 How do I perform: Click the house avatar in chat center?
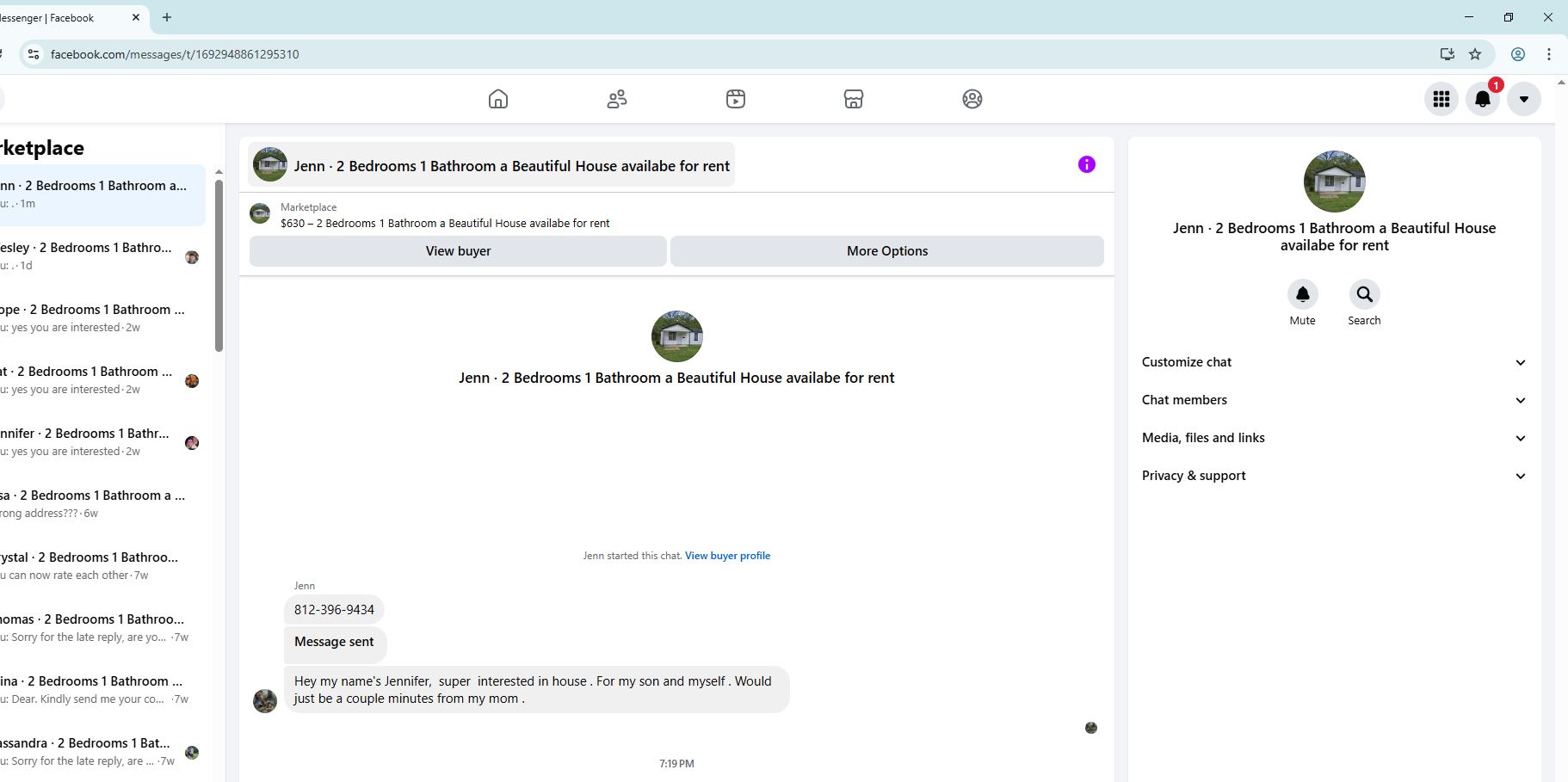677,336
